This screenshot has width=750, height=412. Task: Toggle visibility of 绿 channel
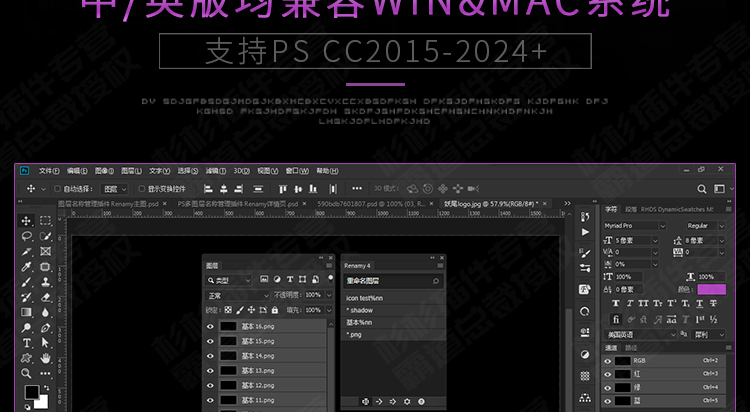pos(607,388)
